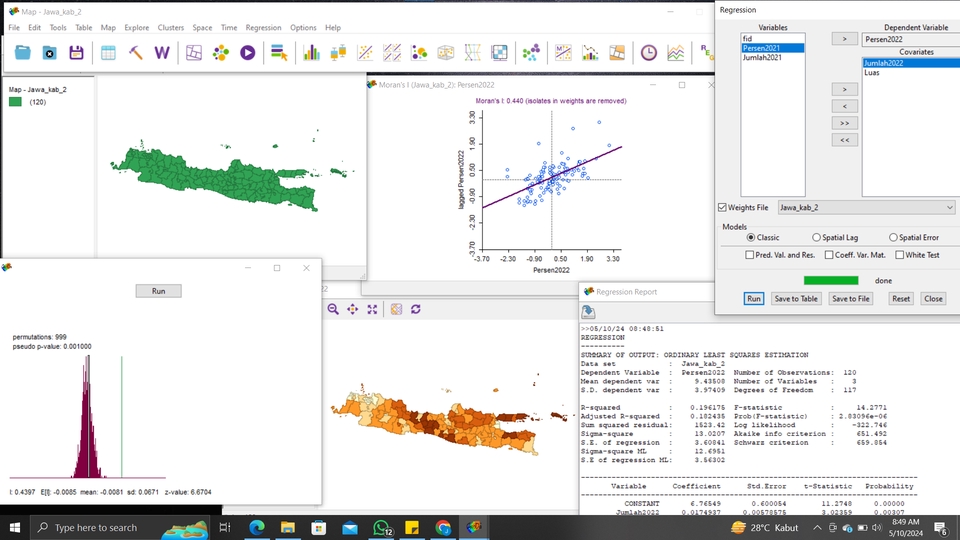This screenshot has height=540, width=960.
Task: Open the histogram chart icon
Action: 311,53
